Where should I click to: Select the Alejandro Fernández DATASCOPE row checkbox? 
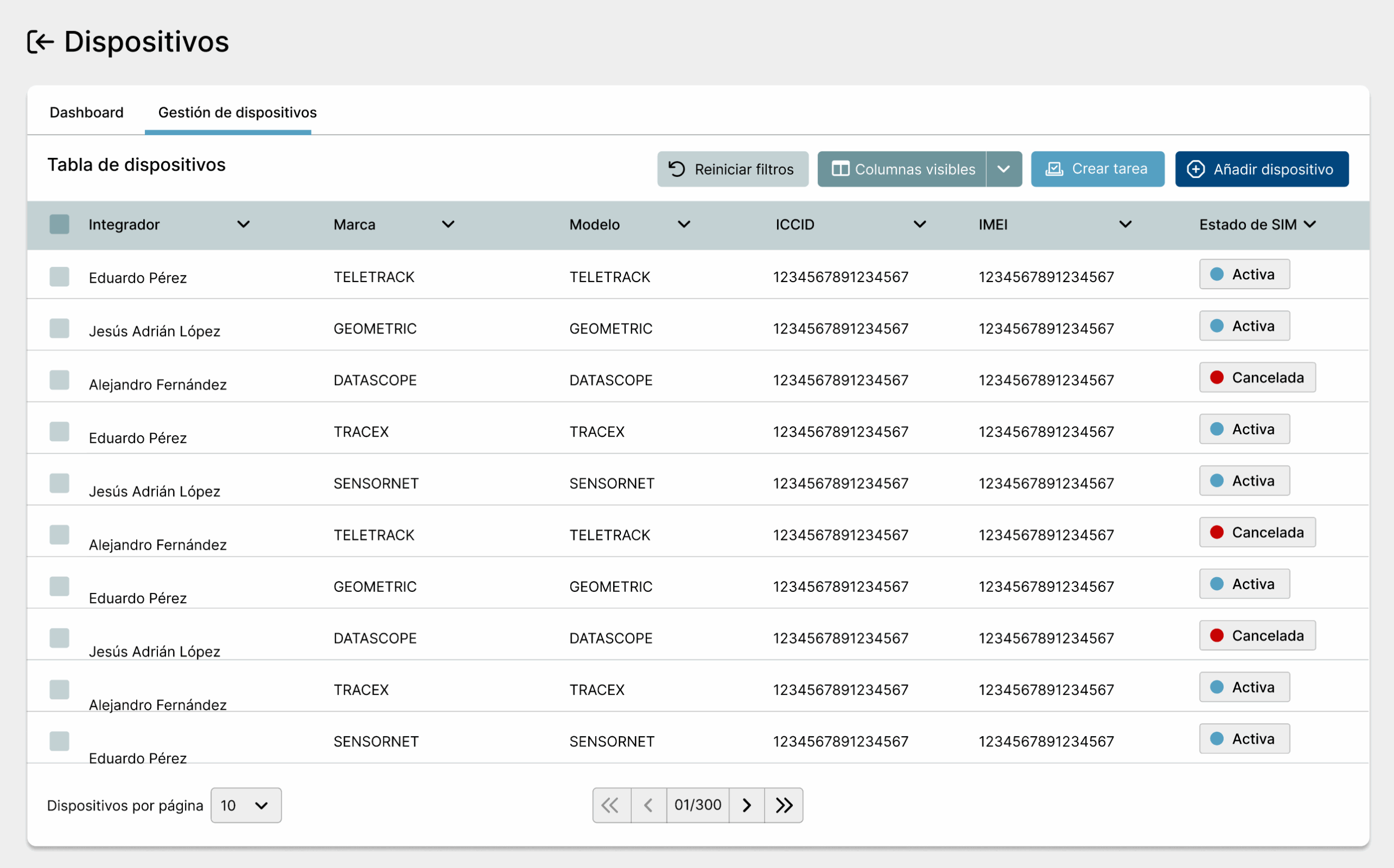[59, 380]
